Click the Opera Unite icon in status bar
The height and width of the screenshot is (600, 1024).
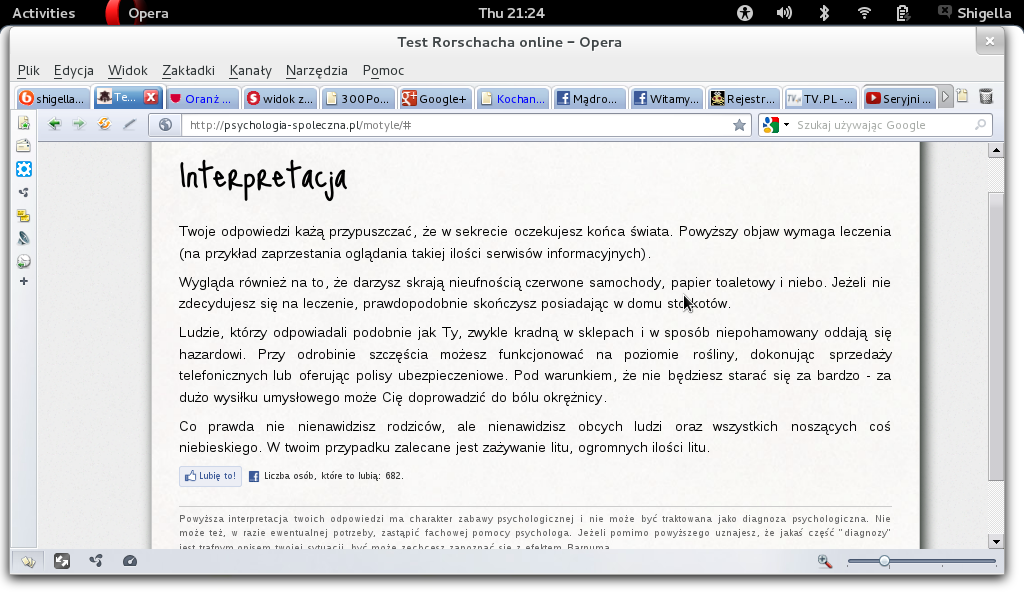96,561
